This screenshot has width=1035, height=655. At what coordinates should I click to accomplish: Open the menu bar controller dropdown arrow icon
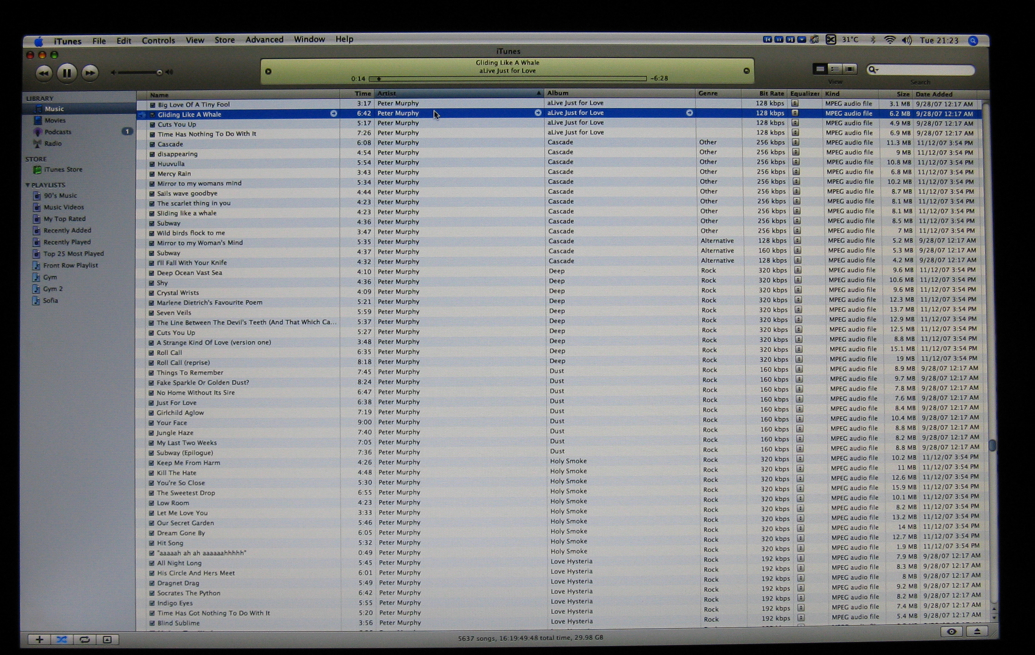pos(801,40)
